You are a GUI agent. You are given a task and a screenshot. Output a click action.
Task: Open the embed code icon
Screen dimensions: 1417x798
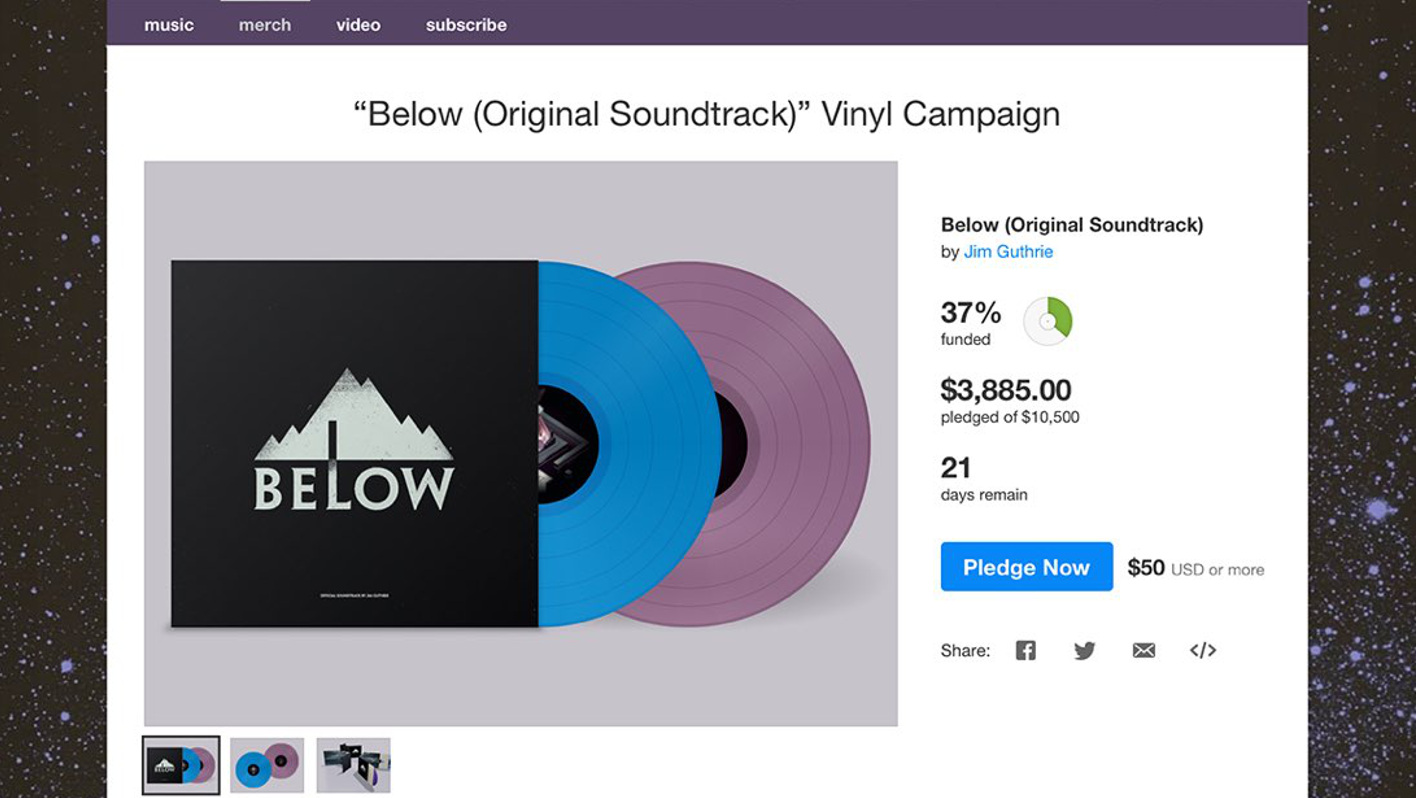click(x=1202, y=650)
